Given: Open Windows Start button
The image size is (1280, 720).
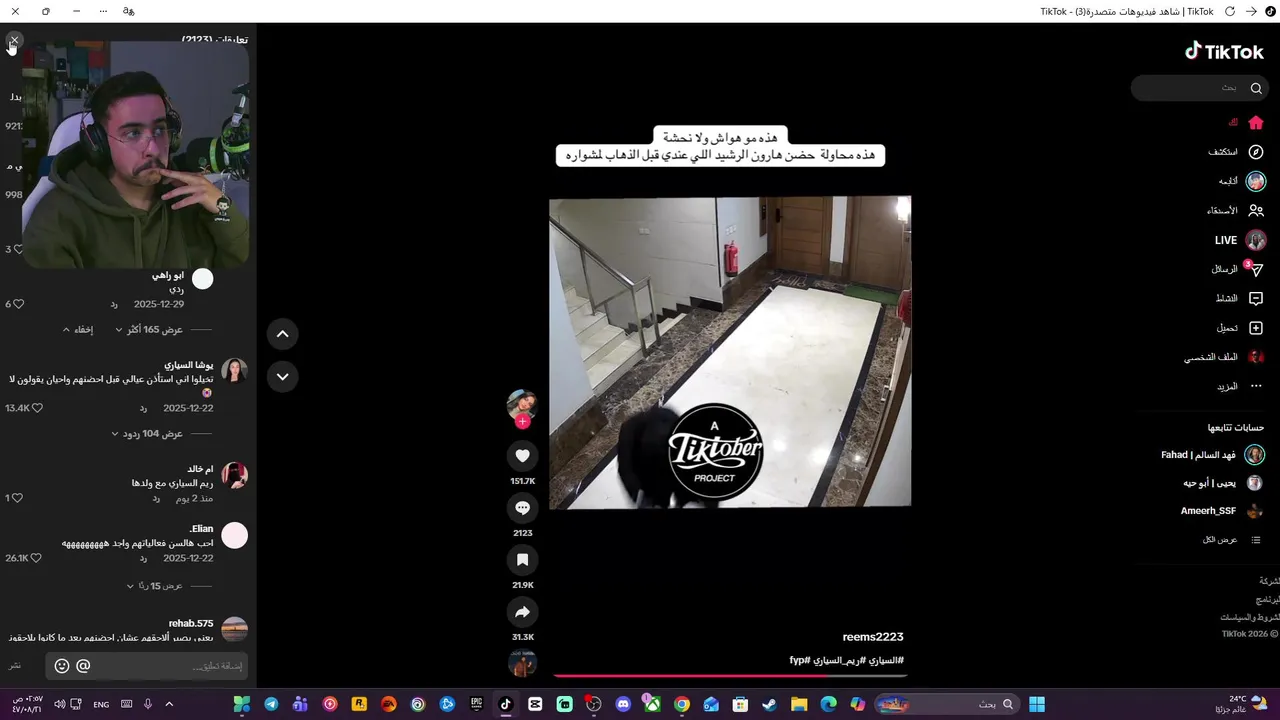Looking at the screenshot, I should click(1037, 704).
